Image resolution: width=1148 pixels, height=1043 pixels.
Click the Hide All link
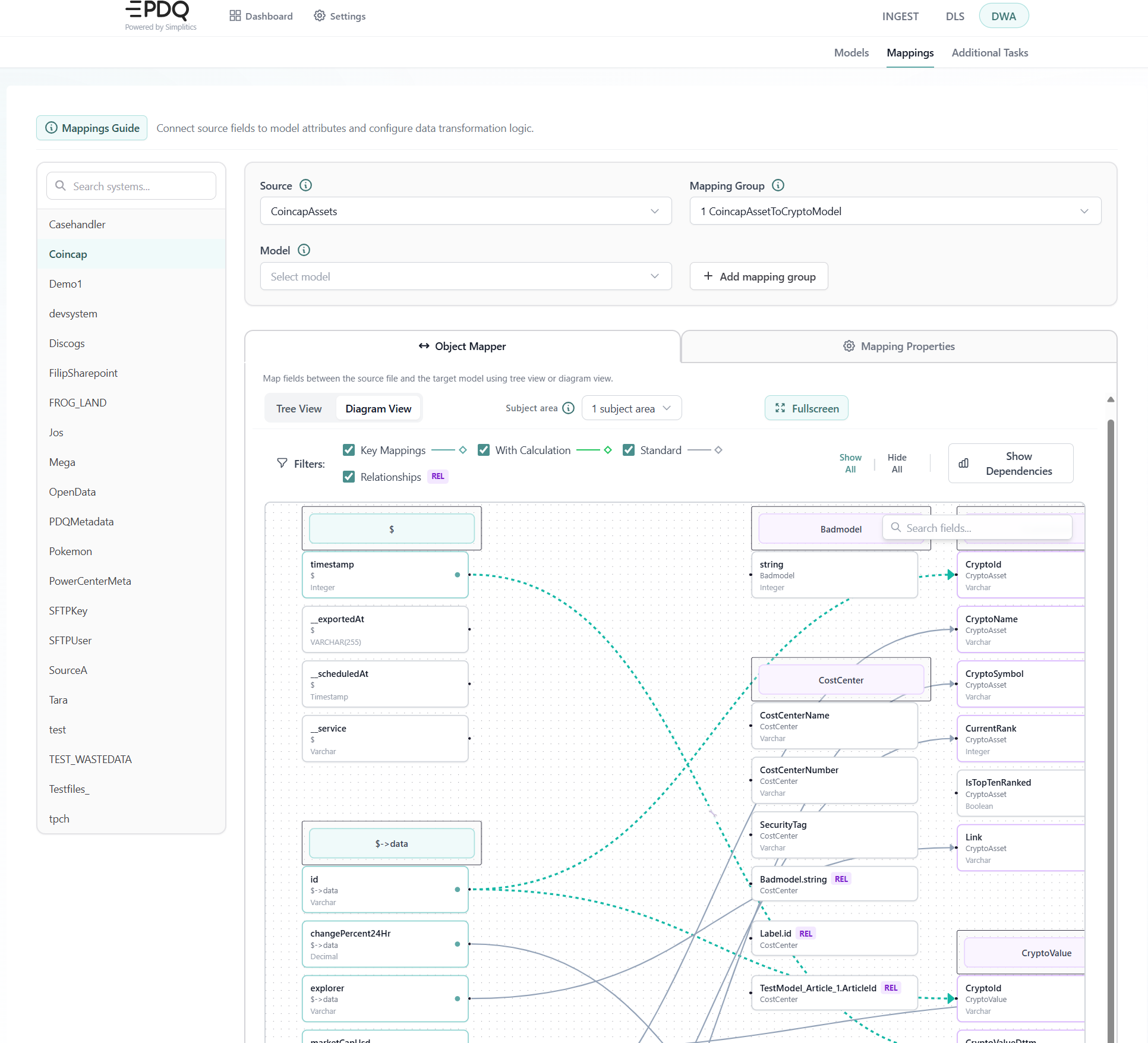[x=897, y=463]
